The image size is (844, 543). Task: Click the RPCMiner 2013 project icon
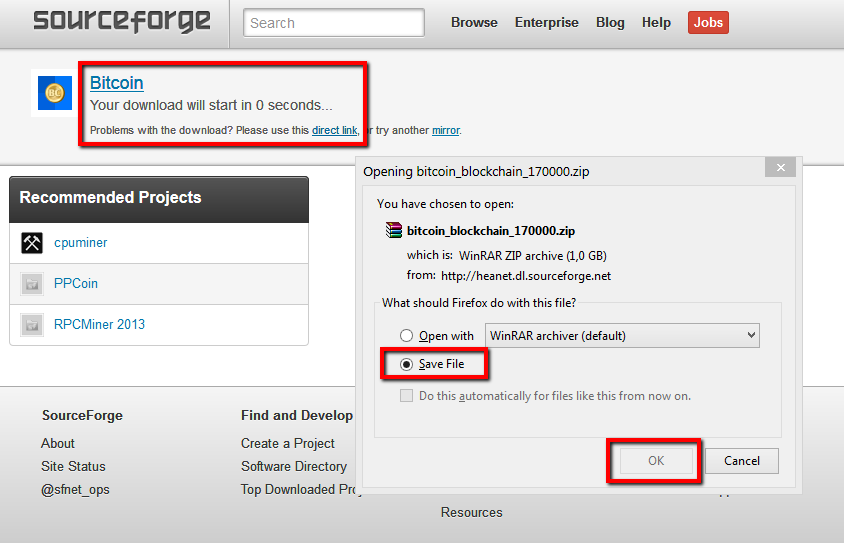point(32,324)
